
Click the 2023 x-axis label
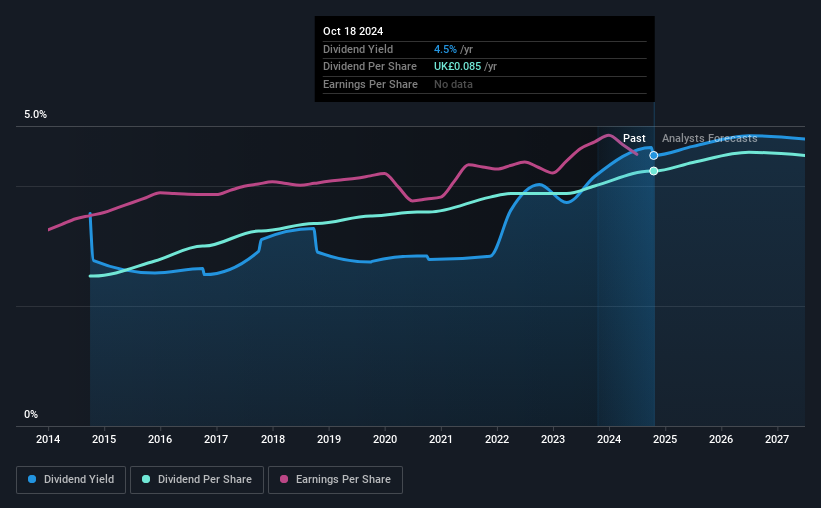[x=553, y=439]
